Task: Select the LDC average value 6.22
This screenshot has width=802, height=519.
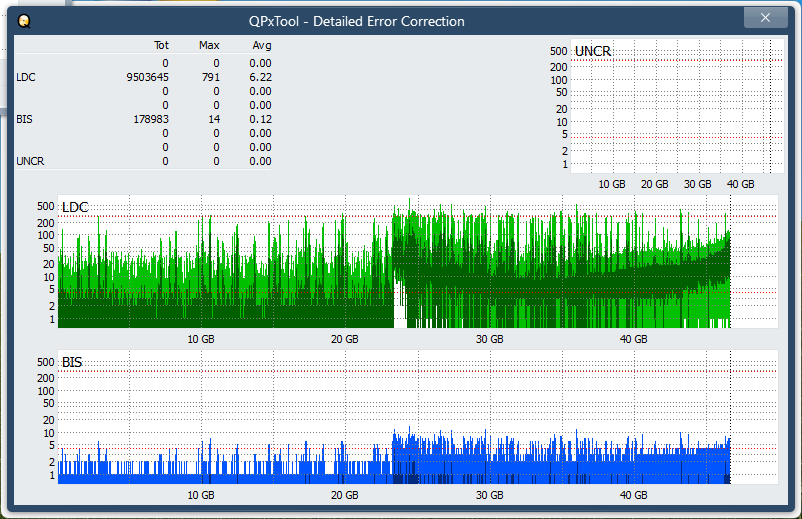Action: [x=260, y=77]
